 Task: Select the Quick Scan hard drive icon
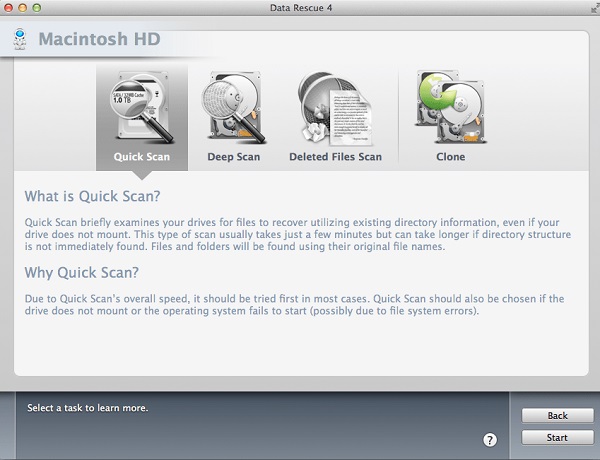click(x=142, y=107)
